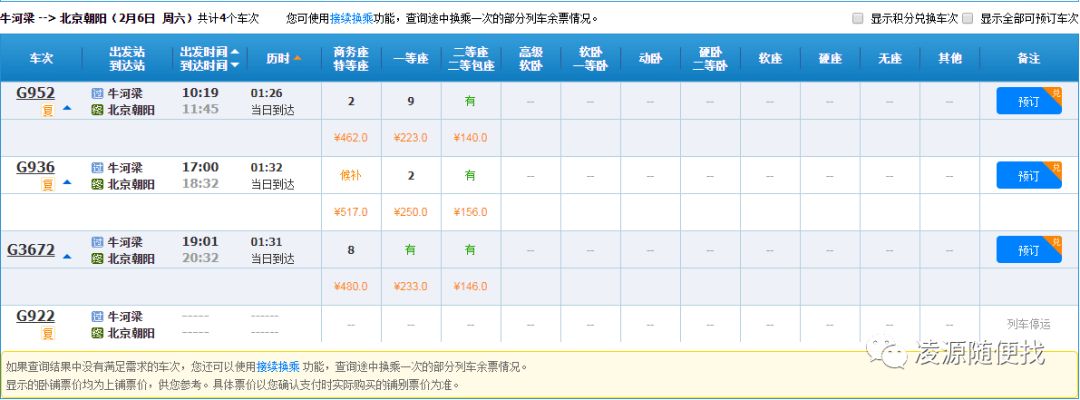Click price ¥250.0 under G936
This screenshot has width=1080, height=400.
(x=411, y=212)
